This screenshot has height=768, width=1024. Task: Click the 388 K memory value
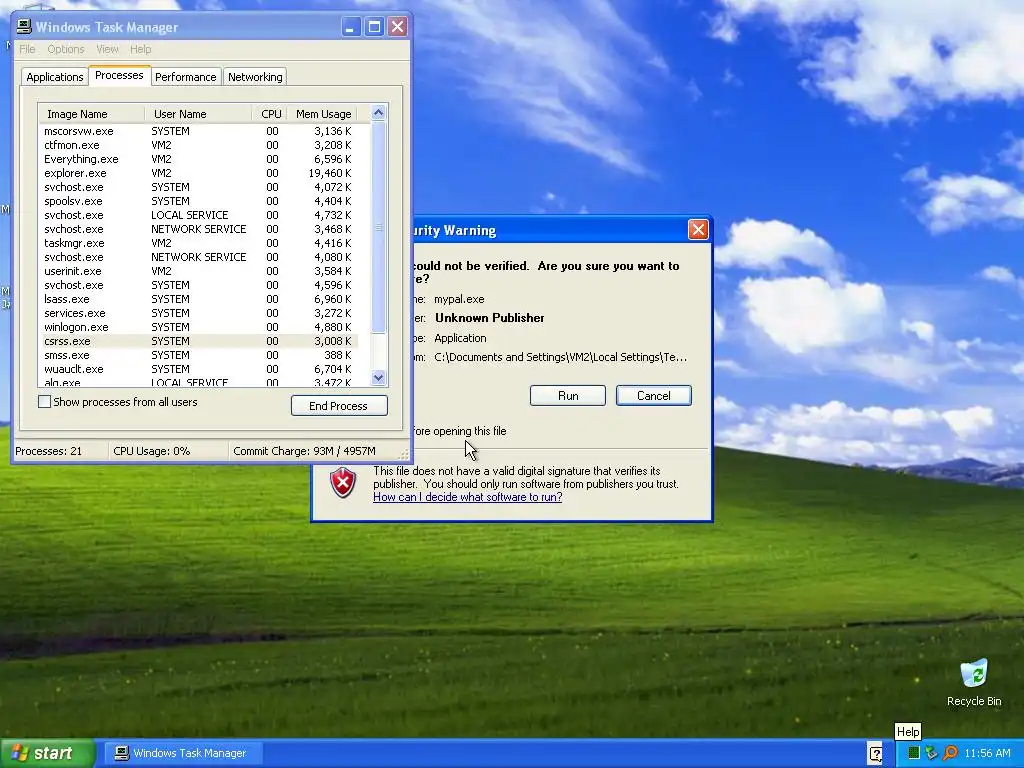(x=338, y=355)
